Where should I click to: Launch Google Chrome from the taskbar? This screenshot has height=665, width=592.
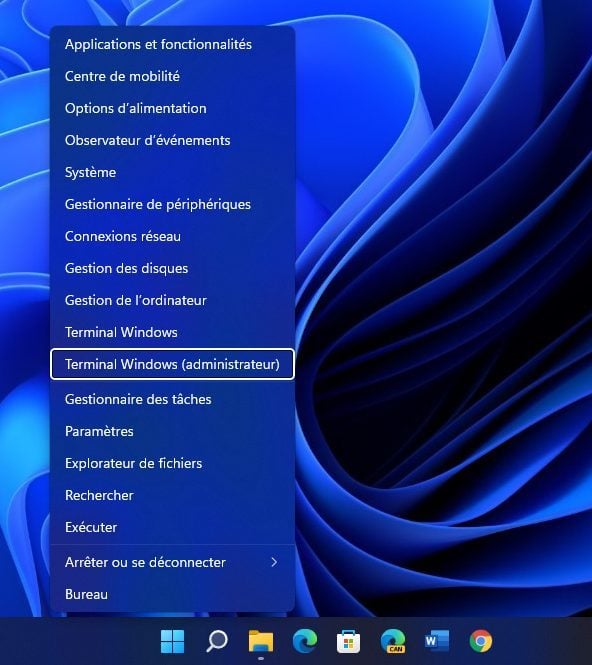[x=481, y=641]
